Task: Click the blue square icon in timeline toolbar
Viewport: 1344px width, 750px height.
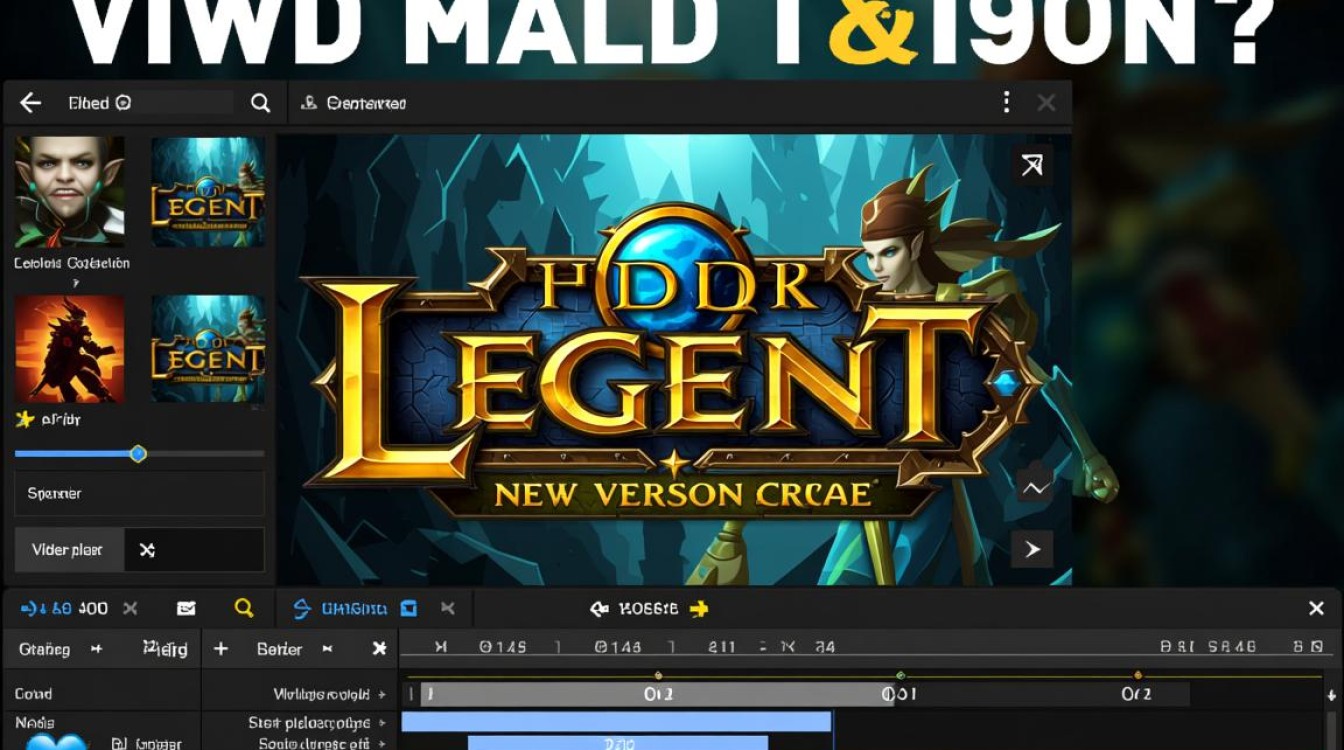Action: pos(408,608)
